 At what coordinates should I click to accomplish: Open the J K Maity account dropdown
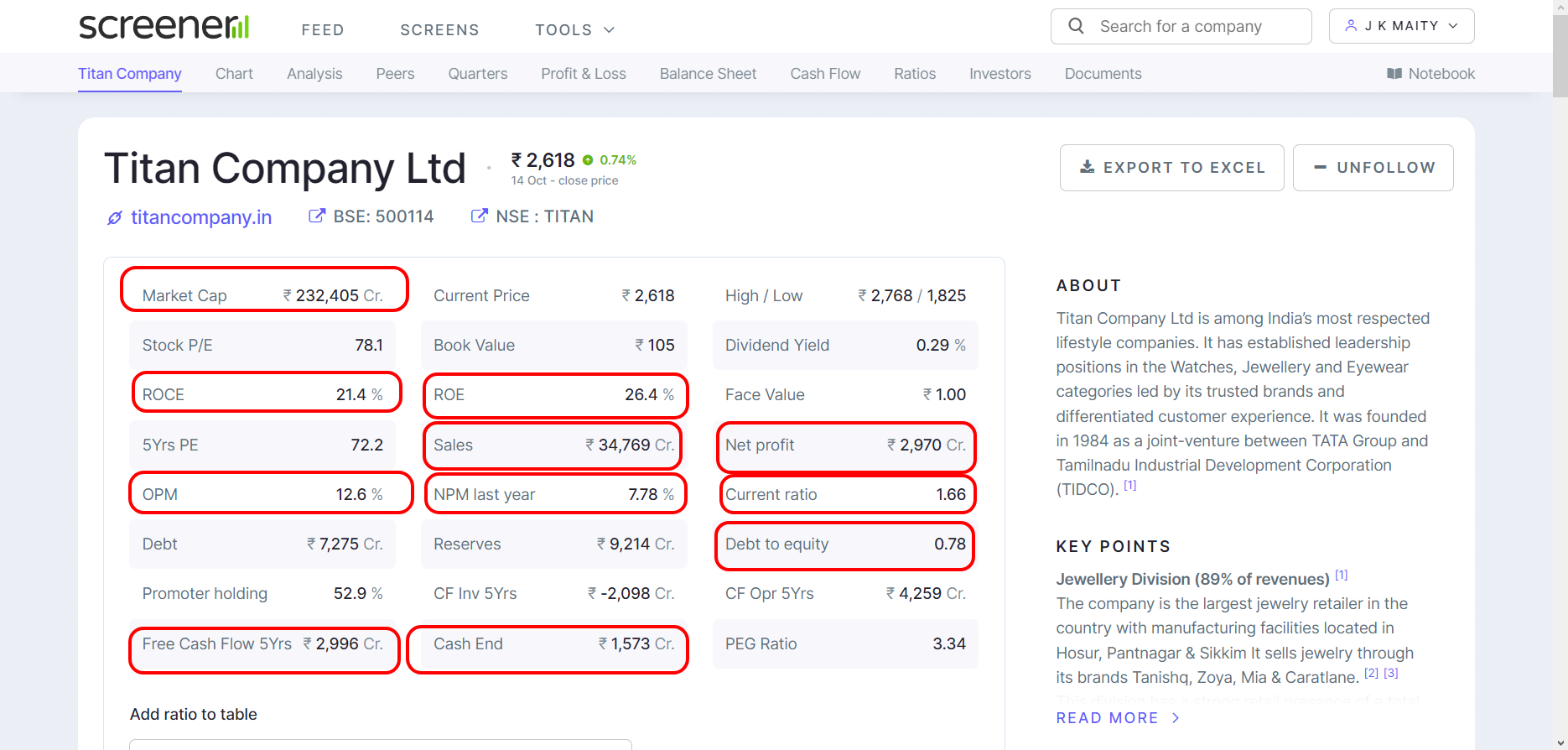[x=1401, y=26]
